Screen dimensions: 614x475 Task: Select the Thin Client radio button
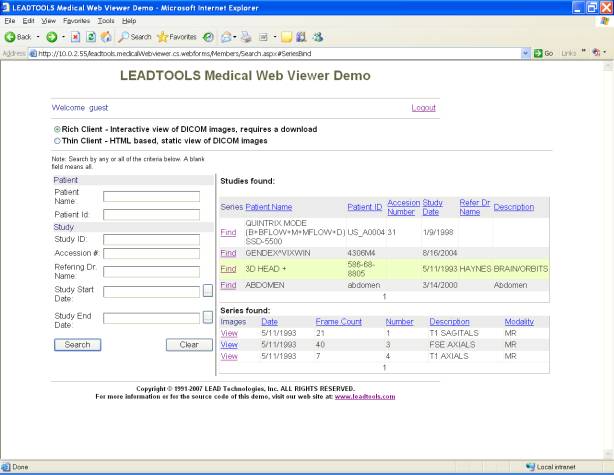coord(57,141)
